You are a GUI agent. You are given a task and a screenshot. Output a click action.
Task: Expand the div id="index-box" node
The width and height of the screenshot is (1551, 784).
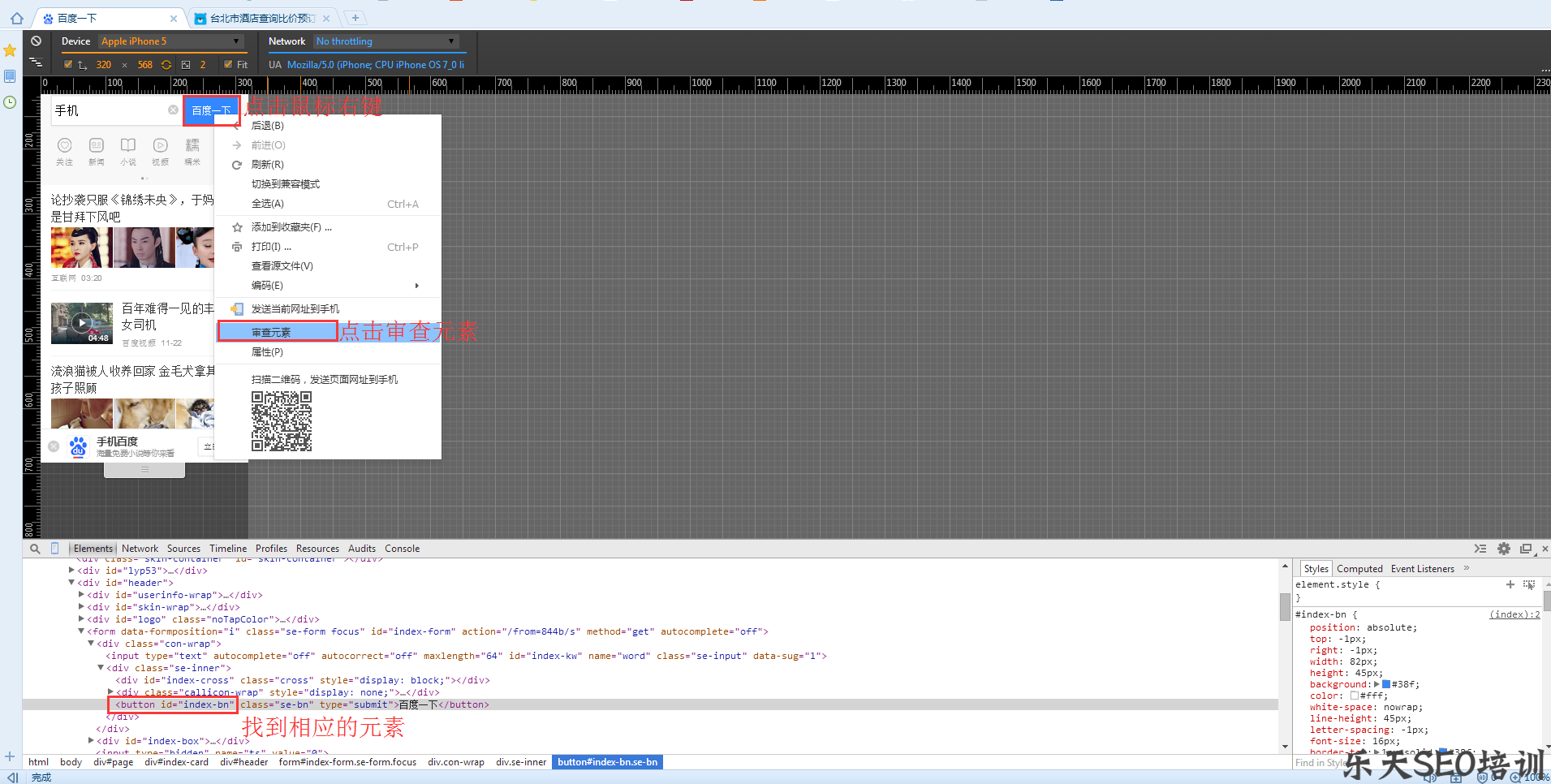point(91,740)
